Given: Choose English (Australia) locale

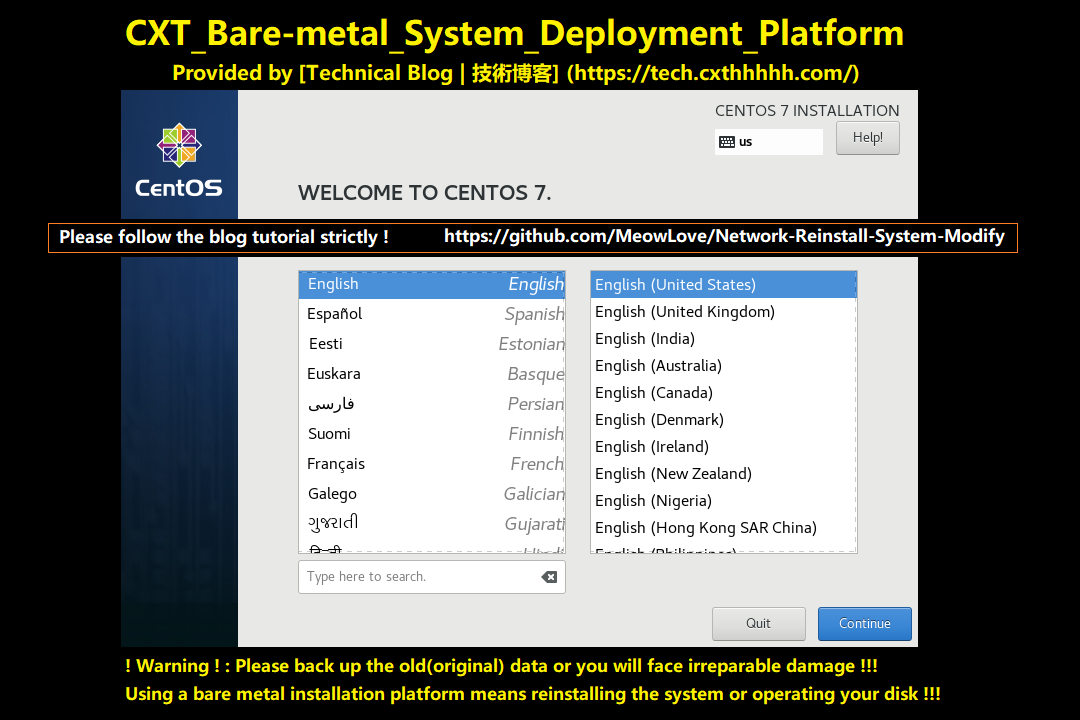Looking at the screenshot, I should click(723, 366).
